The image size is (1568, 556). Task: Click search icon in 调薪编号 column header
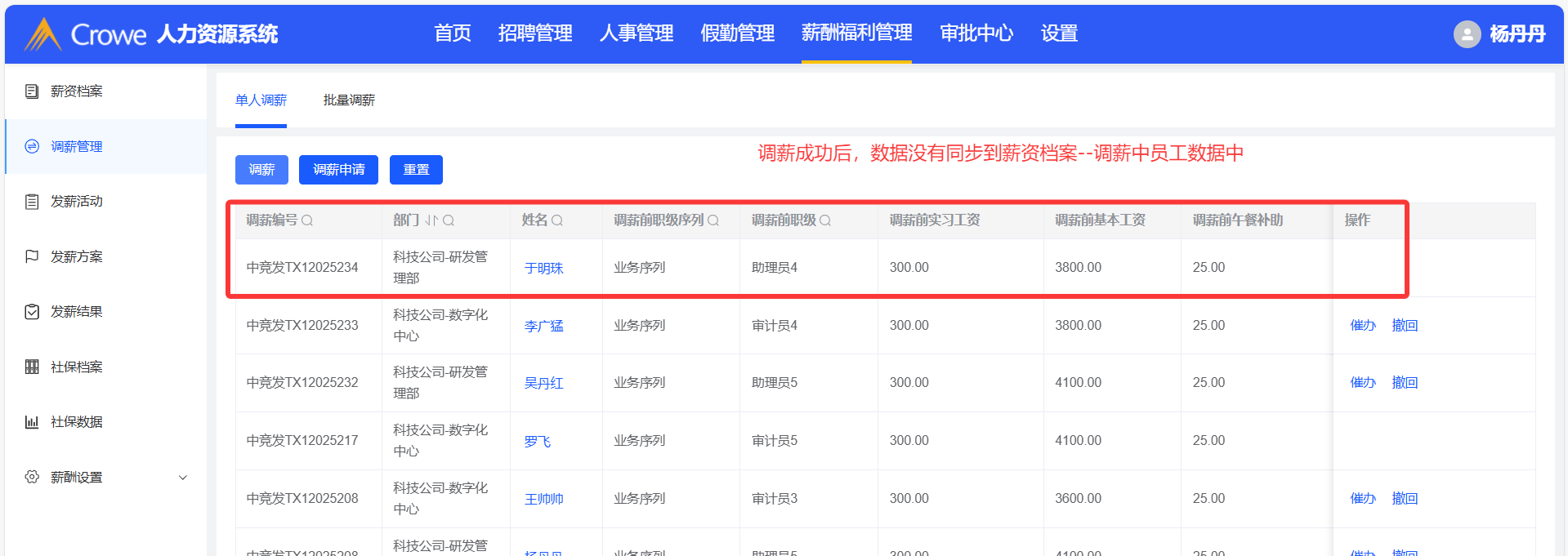pyautogui.click(x=307, y=220)
